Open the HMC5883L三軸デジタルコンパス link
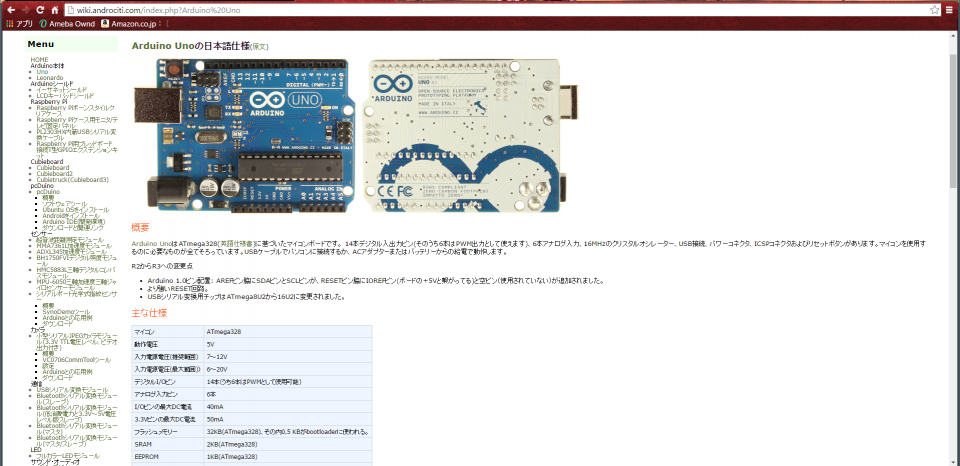960x466 pixels. coord(75,272)
